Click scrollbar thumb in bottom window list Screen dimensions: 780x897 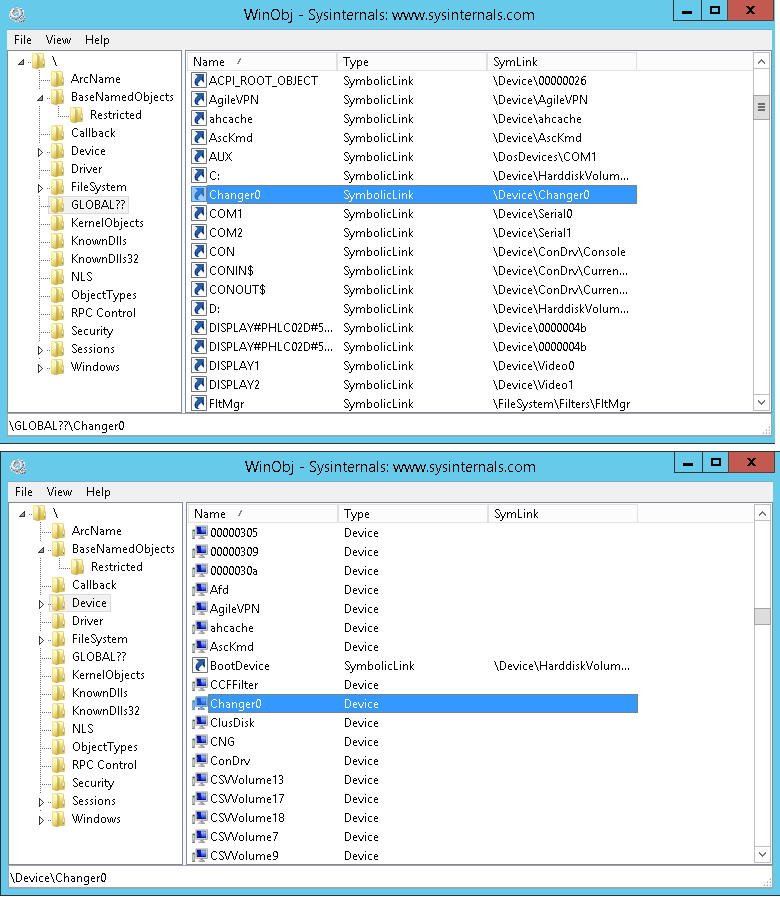click(x=762, y=616)
